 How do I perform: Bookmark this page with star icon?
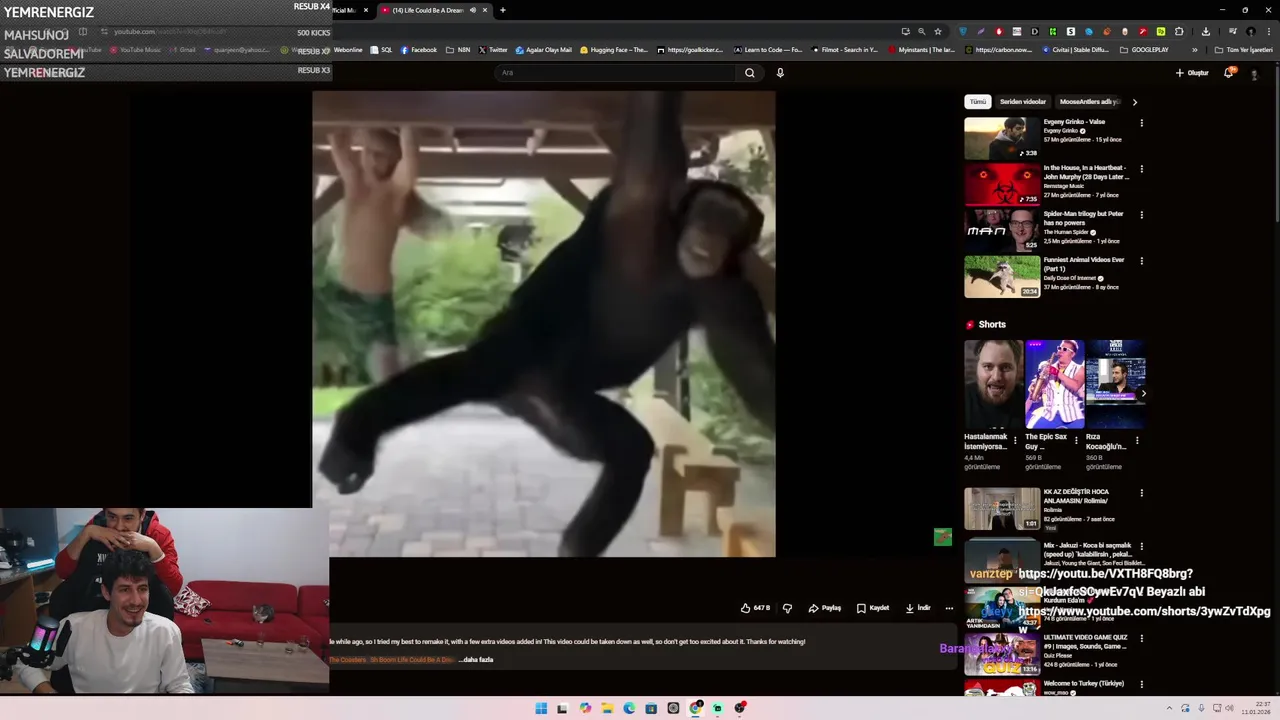938,31
